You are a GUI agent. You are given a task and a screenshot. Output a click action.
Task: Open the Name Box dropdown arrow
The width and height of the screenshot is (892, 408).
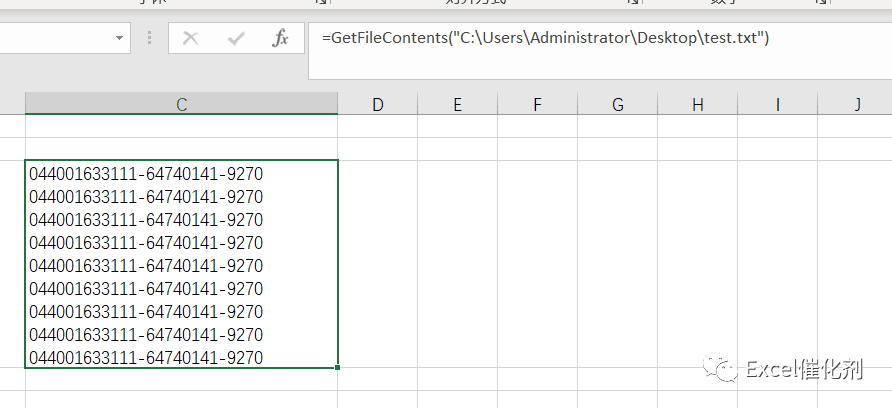pos(119,38)
